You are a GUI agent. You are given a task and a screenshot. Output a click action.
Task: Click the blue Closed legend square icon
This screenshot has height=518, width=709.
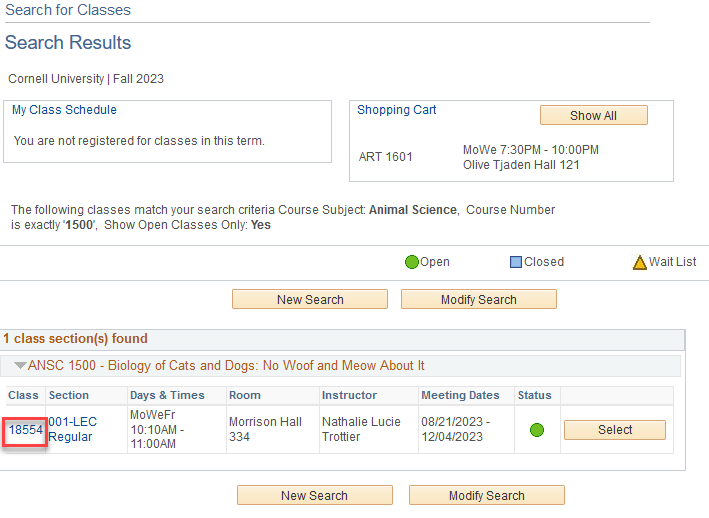tap(516, 262)
